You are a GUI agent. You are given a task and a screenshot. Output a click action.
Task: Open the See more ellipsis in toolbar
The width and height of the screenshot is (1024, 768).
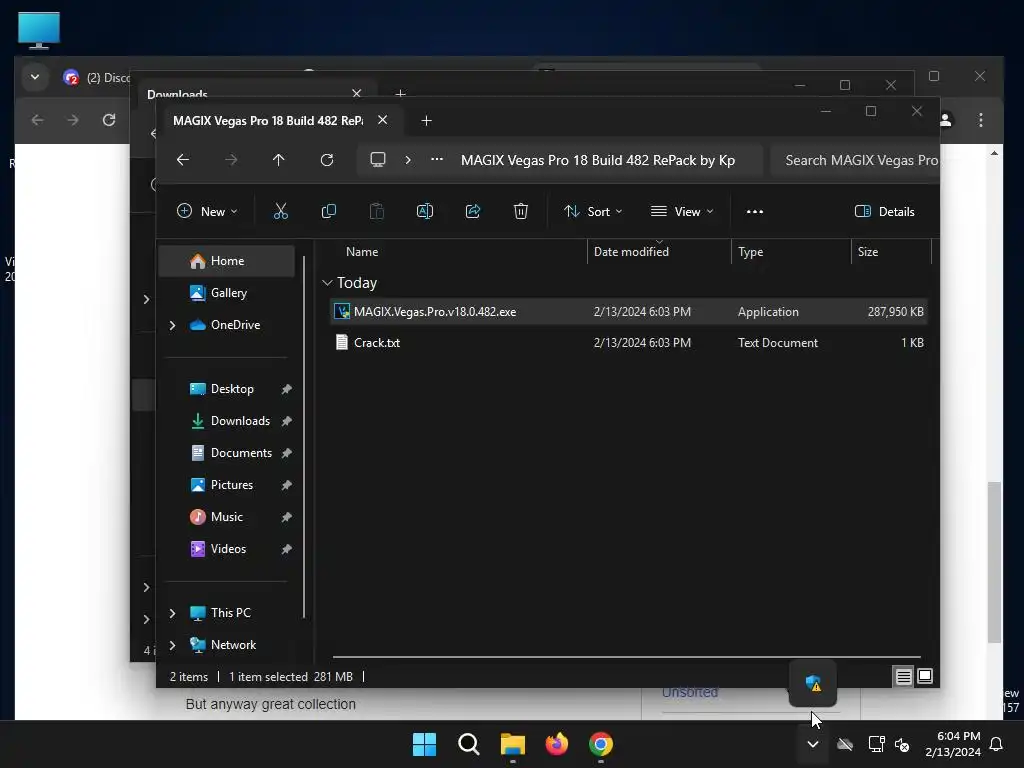coord(755,212)
